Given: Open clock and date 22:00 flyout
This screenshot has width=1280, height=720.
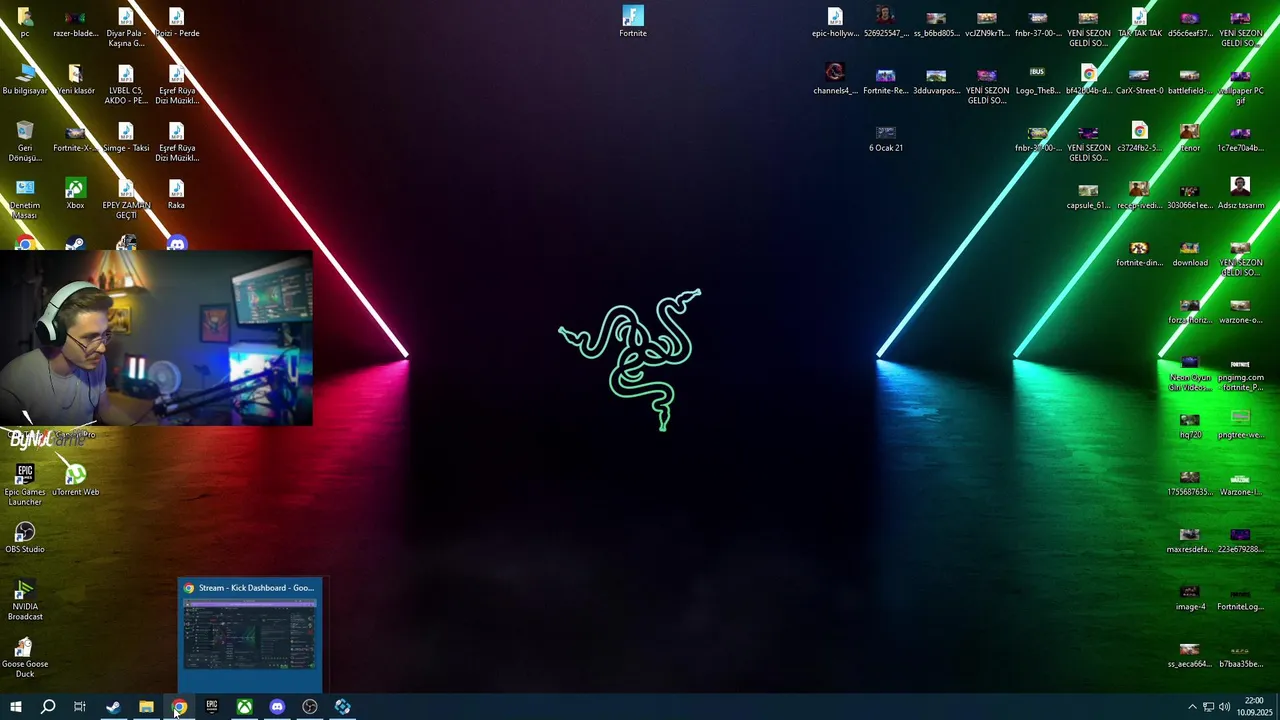Looking at the screenshot, I should (x=1254, y=707).
